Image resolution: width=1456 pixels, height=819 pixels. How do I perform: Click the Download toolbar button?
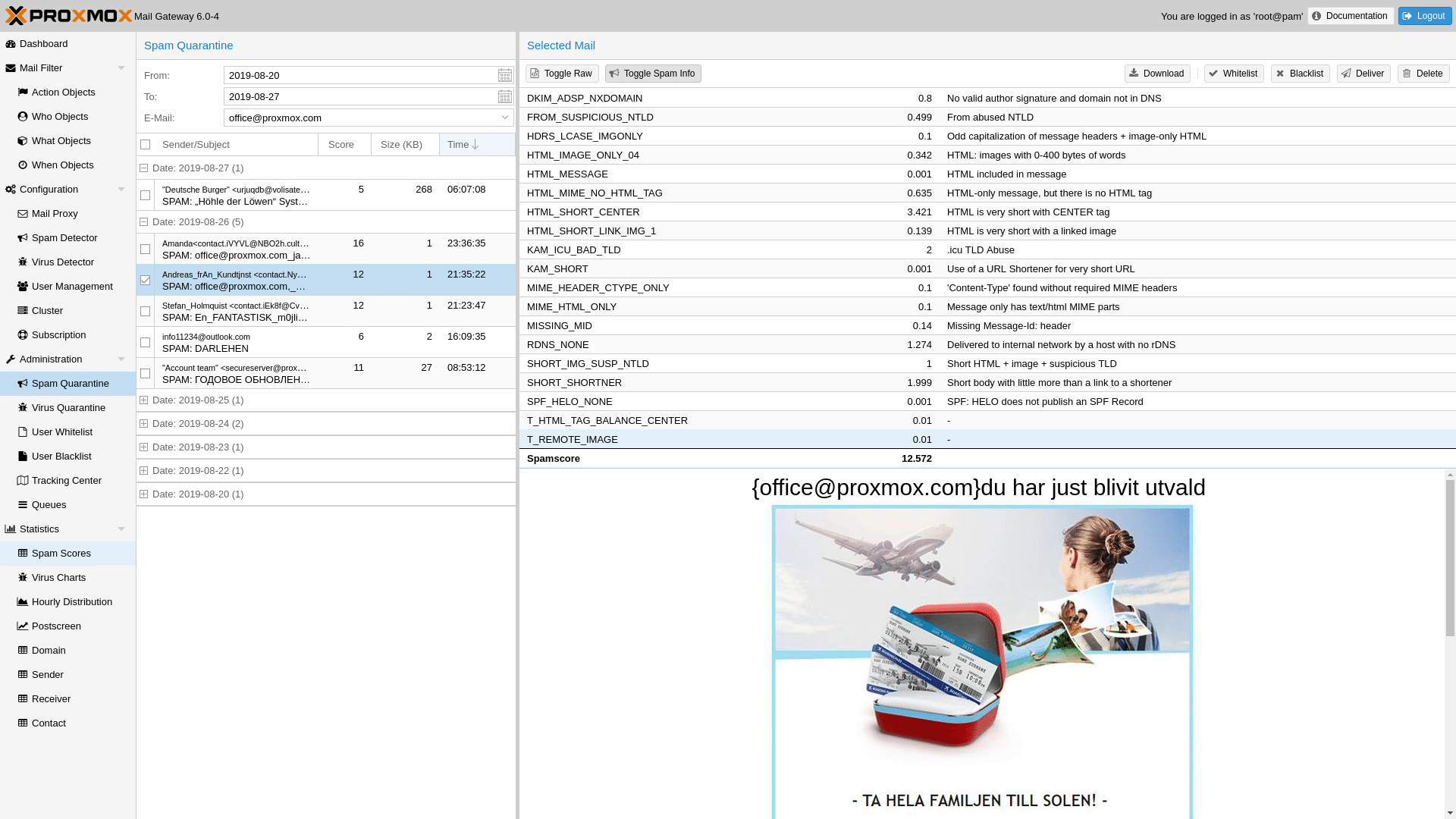pyautogui.click(x=1156, y=74)
